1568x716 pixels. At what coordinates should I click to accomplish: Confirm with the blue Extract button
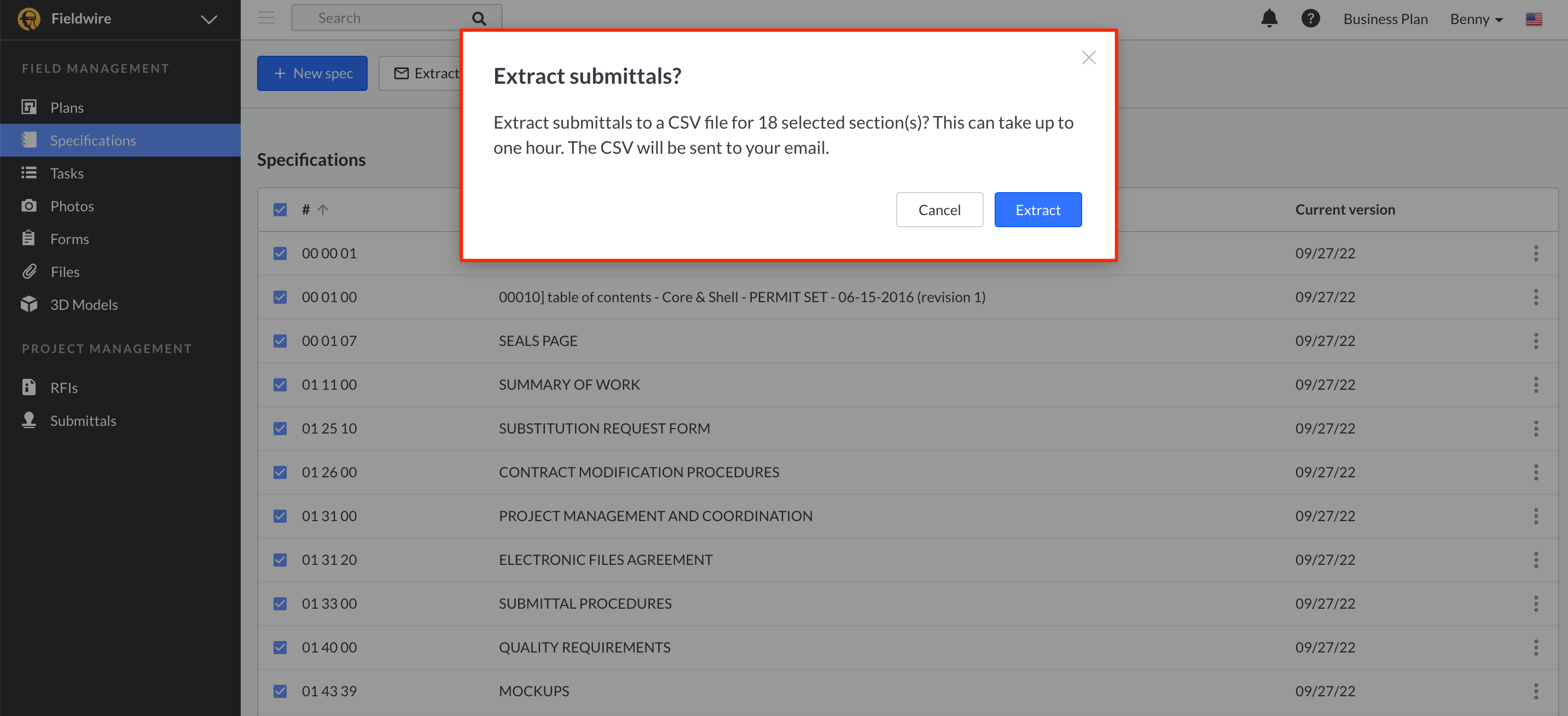tap(1037, 210)
